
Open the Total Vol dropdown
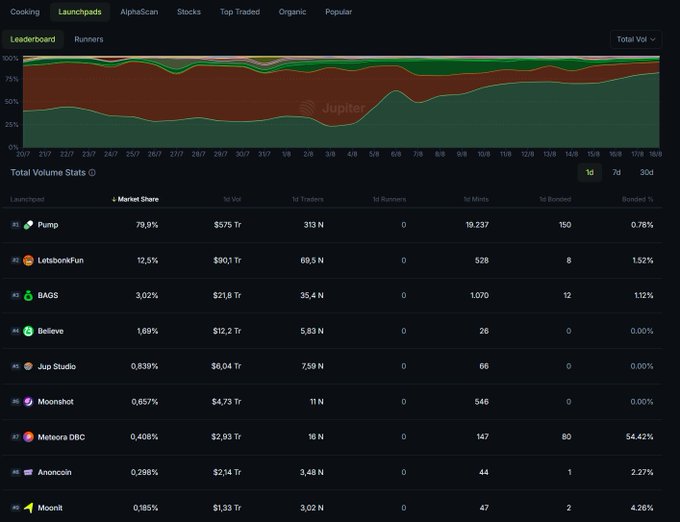tap(636, 39)
